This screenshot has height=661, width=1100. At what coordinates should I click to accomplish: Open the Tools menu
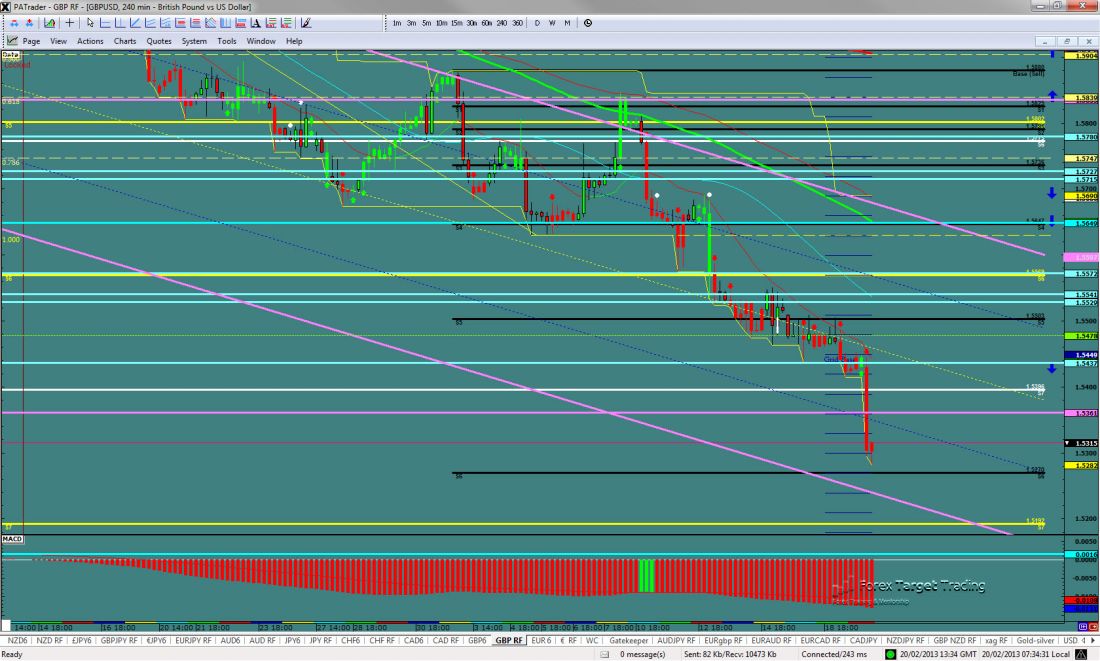(227, 41)
